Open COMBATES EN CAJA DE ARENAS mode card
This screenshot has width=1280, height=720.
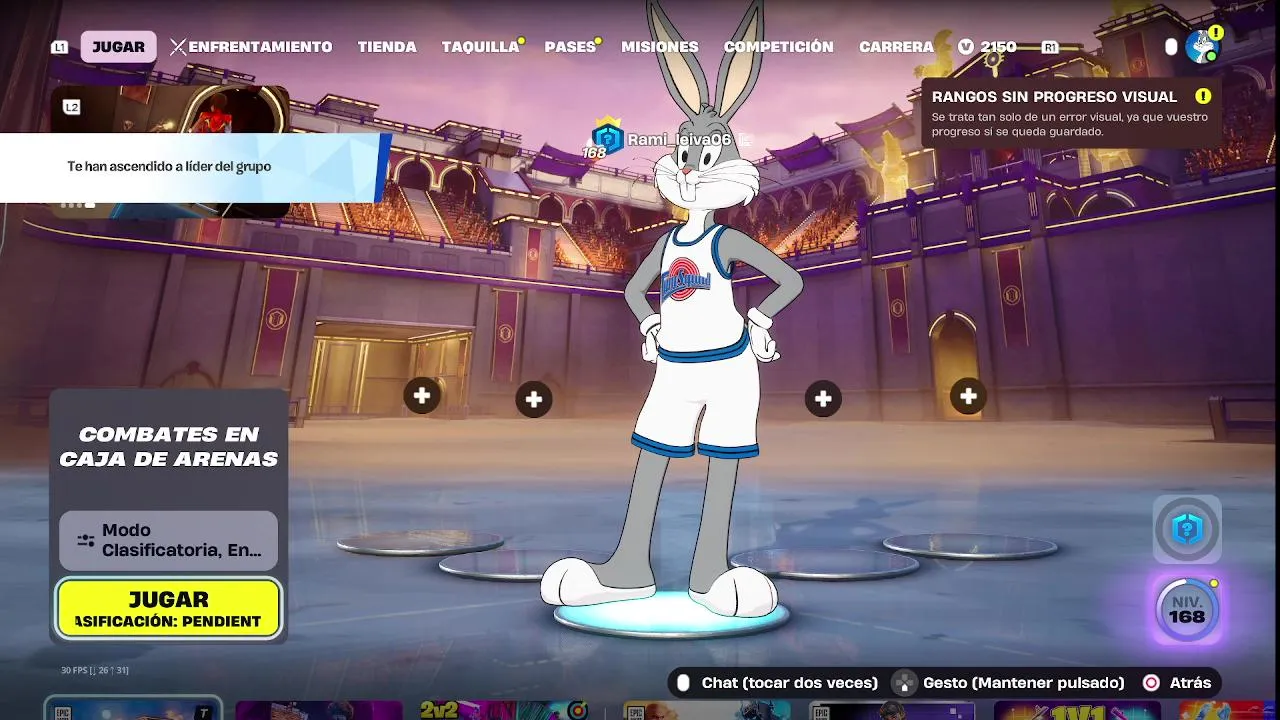[168, 446]
